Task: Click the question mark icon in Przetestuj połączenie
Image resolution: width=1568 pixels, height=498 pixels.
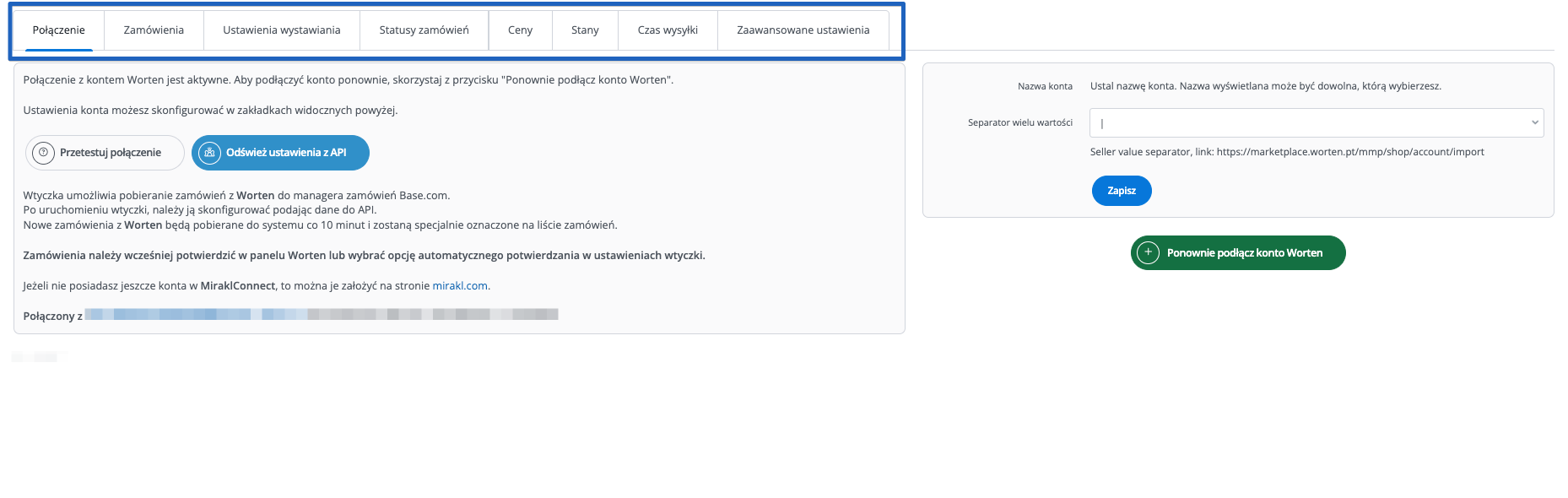Action: (43, 153)
